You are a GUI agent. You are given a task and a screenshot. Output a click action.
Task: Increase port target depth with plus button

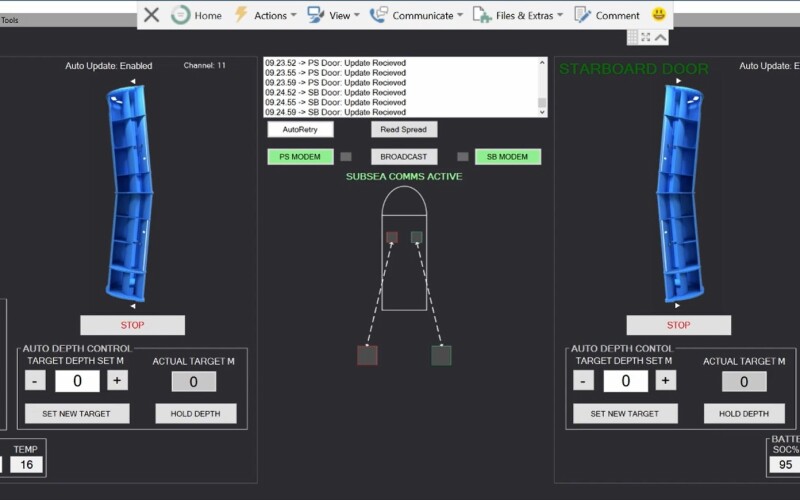(x=117, y=380)
